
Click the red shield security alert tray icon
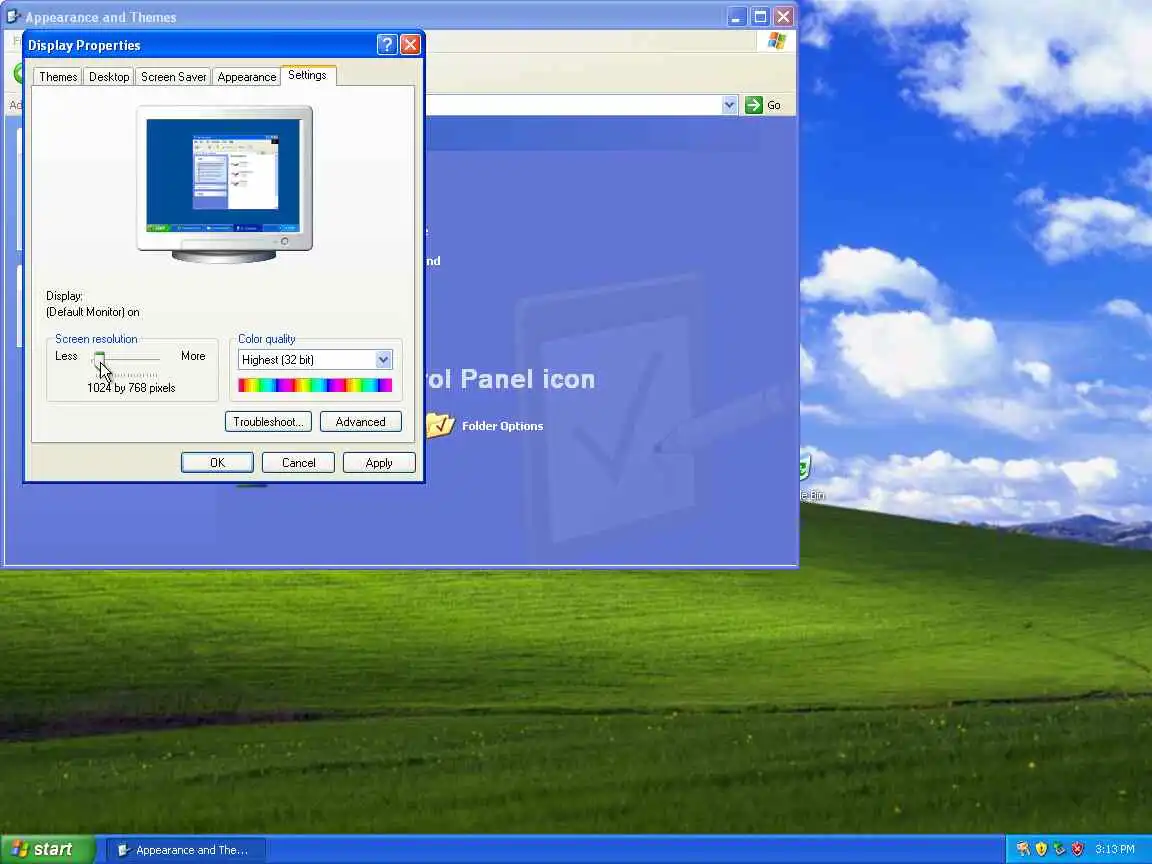point(1077,849)
